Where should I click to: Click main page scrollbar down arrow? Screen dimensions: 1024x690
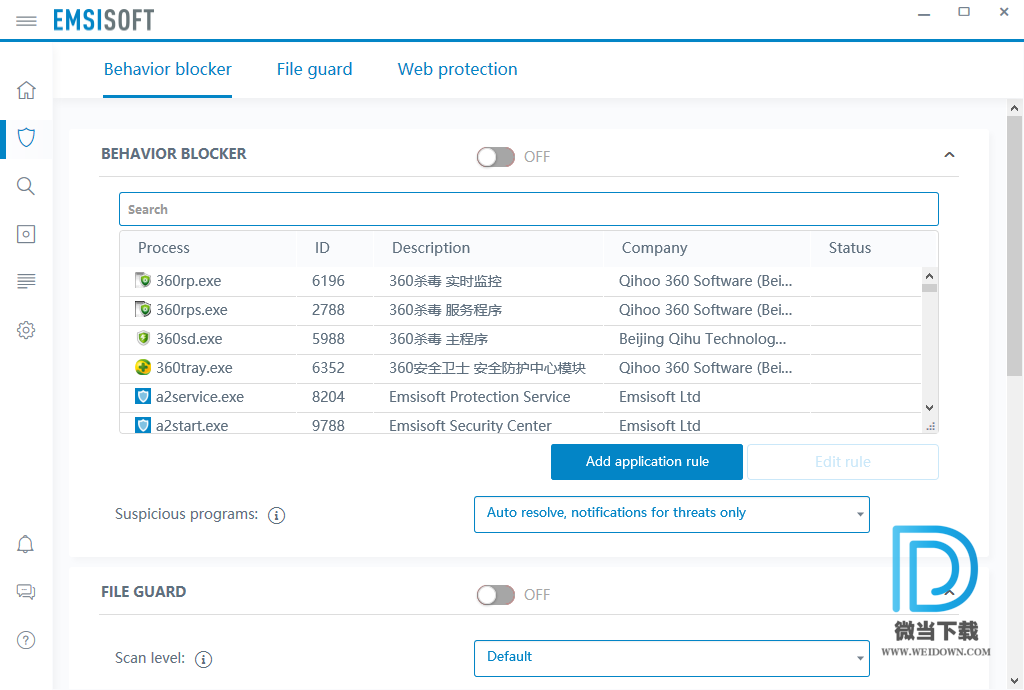pyautogui.click(x=1014, y=680)
